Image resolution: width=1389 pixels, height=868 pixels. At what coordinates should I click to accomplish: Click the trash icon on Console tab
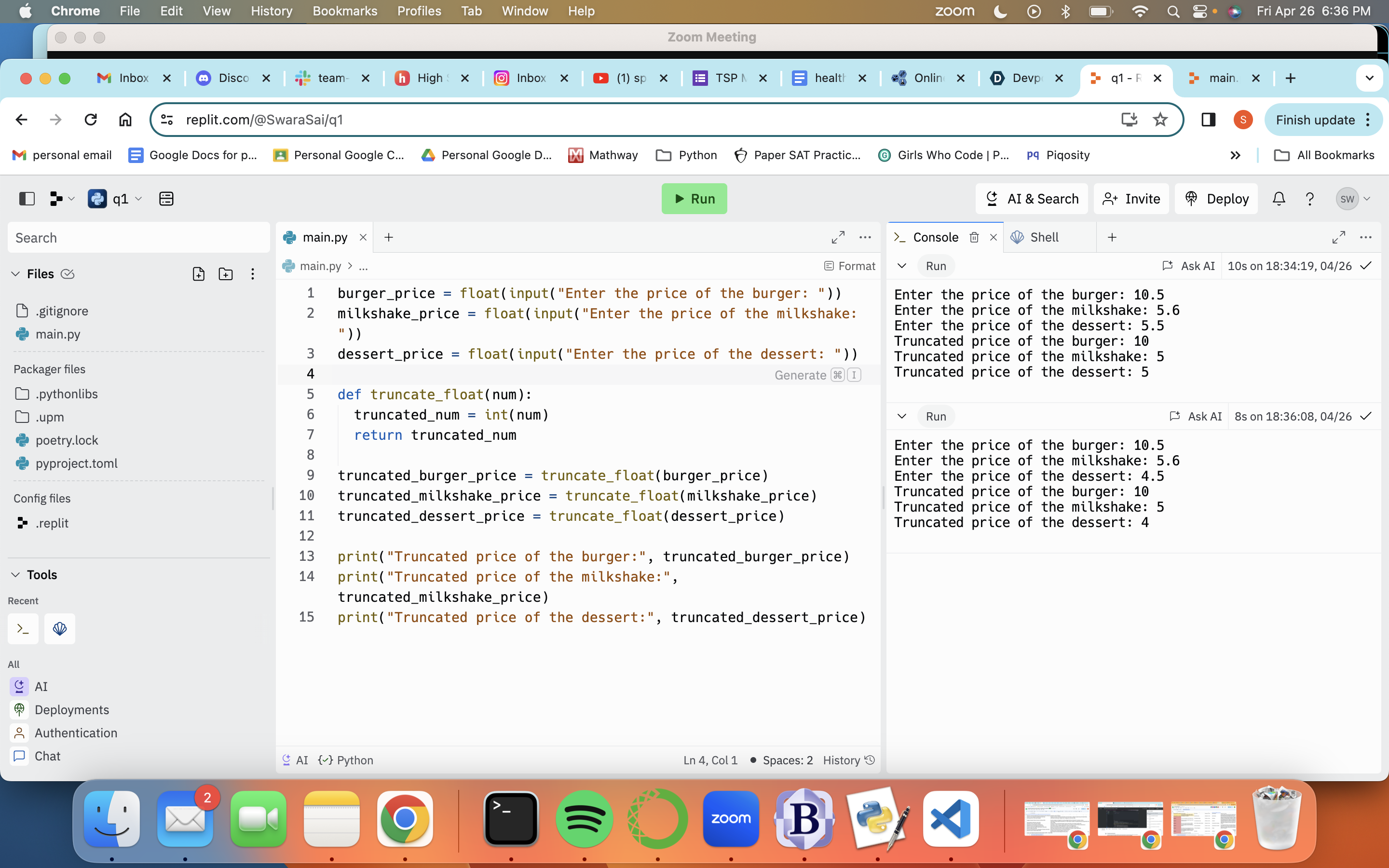(974, 237)
